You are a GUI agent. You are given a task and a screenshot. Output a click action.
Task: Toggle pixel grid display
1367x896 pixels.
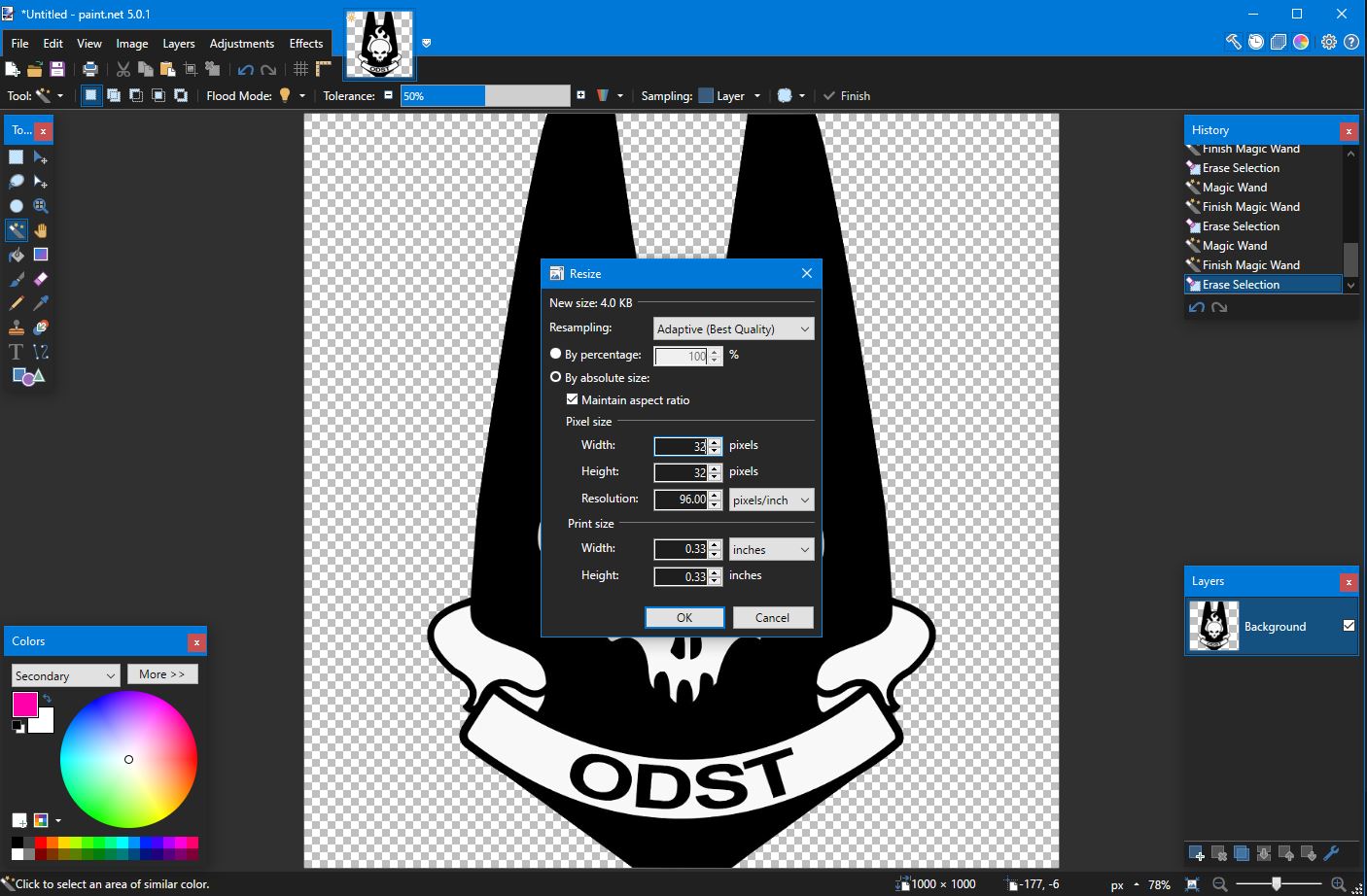click(x=301, y=69)
